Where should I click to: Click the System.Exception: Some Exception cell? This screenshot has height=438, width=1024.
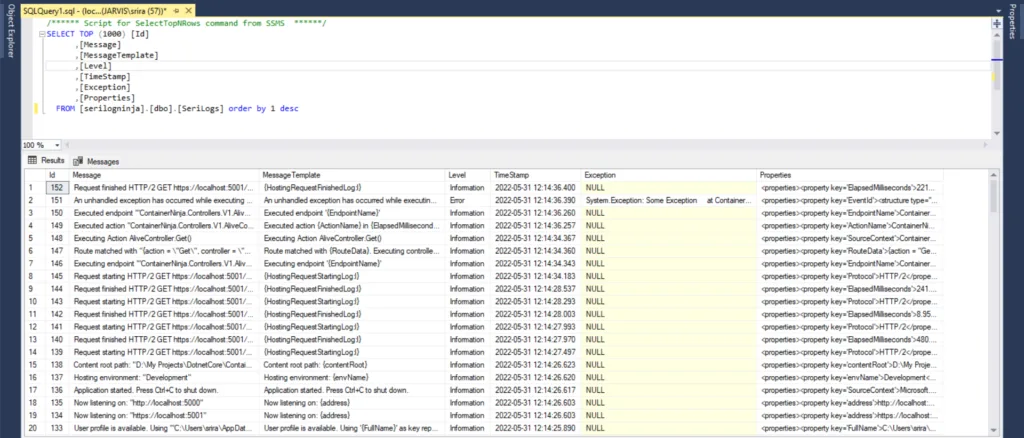point(669,200)
